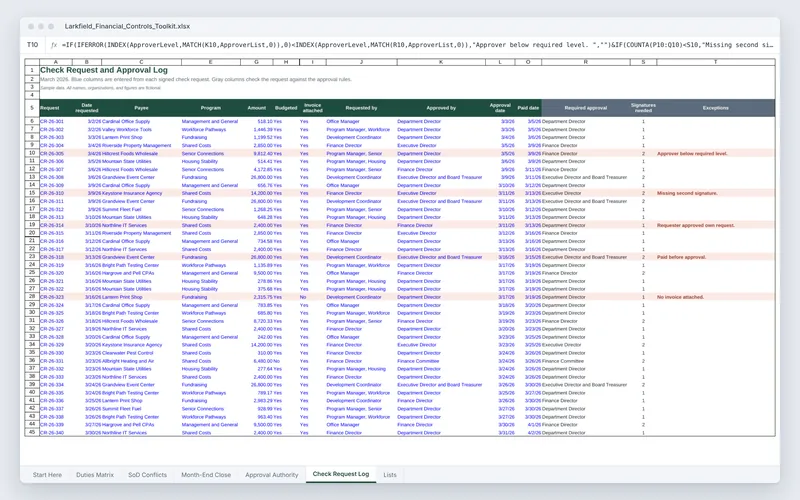Click the Check Request Log tab

click(341, 474)
